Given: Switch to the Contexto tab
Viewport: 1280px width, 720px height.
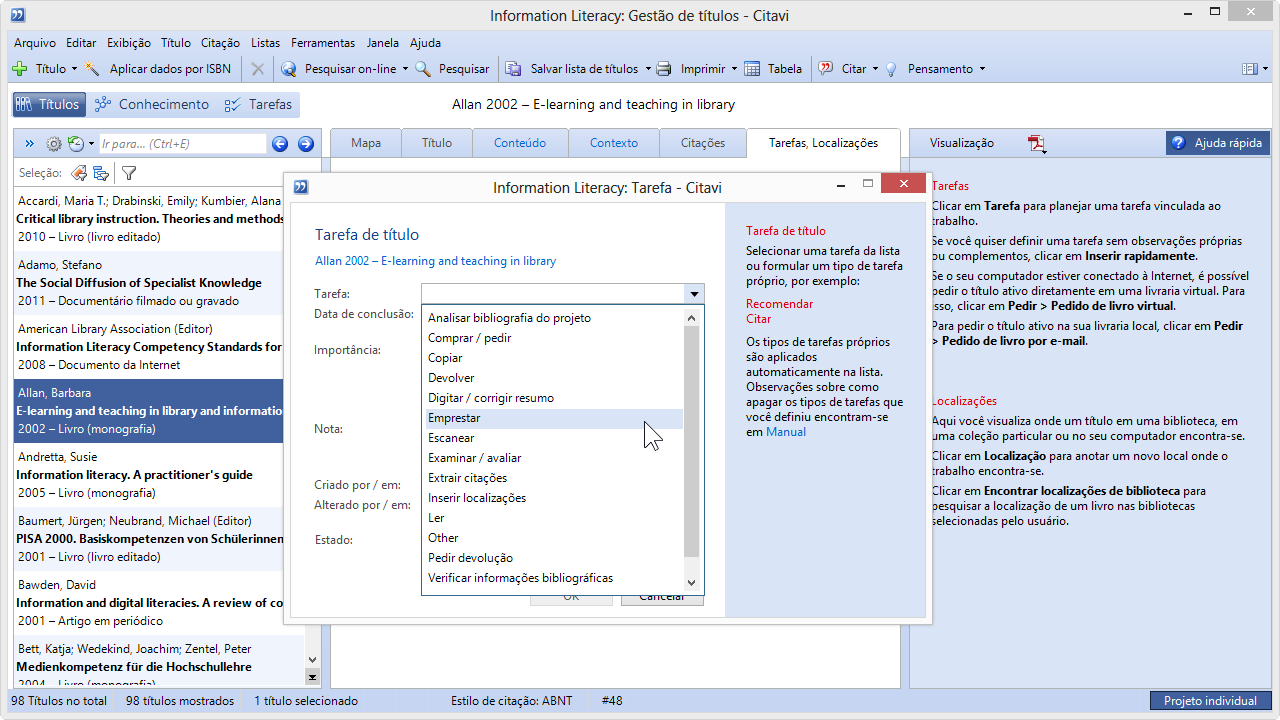Looking at the screenshot, I should pyautogui.click(x=614, y=143).
